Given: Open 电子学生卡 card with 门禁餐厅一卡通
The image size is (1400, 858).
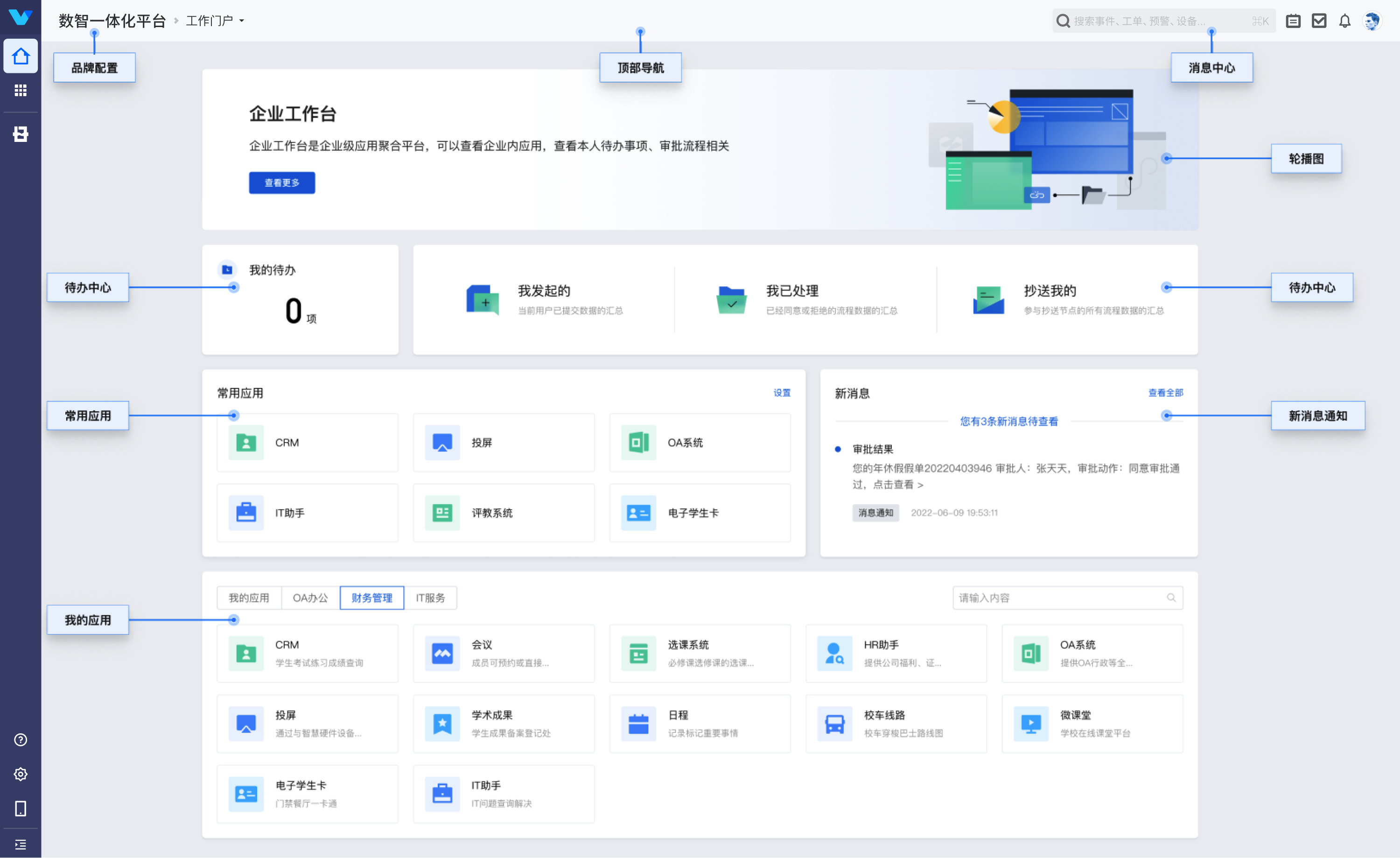Looking at the screenshot, I should 308,794.
